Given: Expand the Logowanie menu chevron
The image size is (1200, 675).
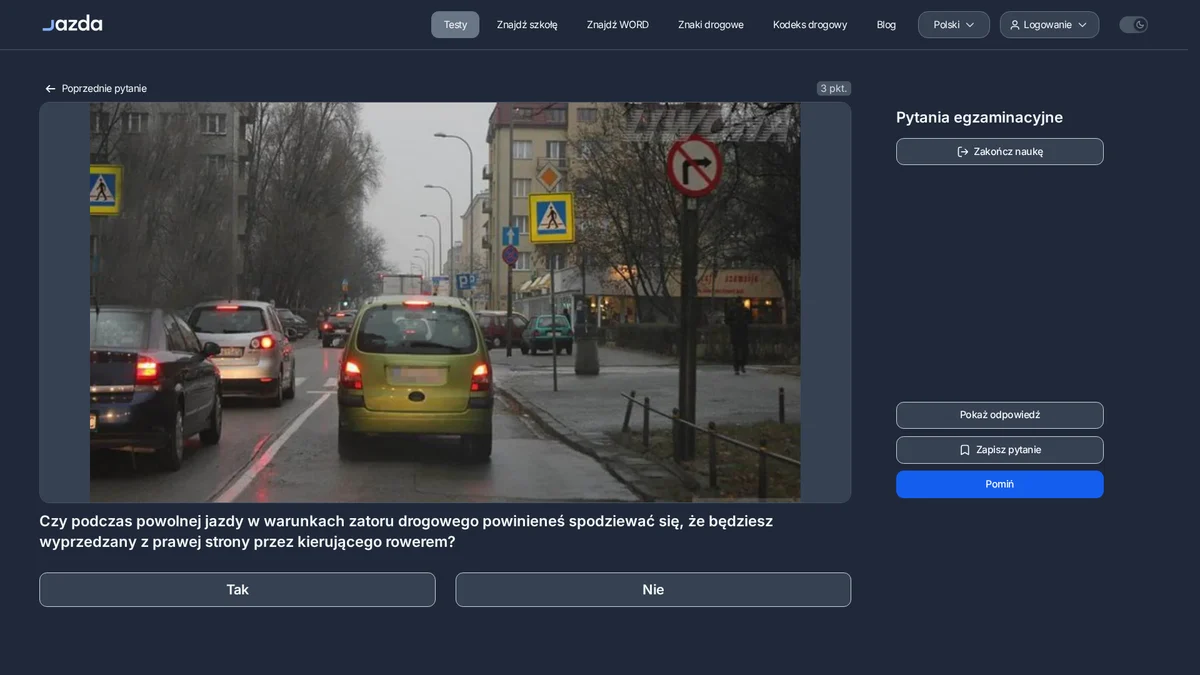Looking at the screenshot, I should (x=1082, y=25).
